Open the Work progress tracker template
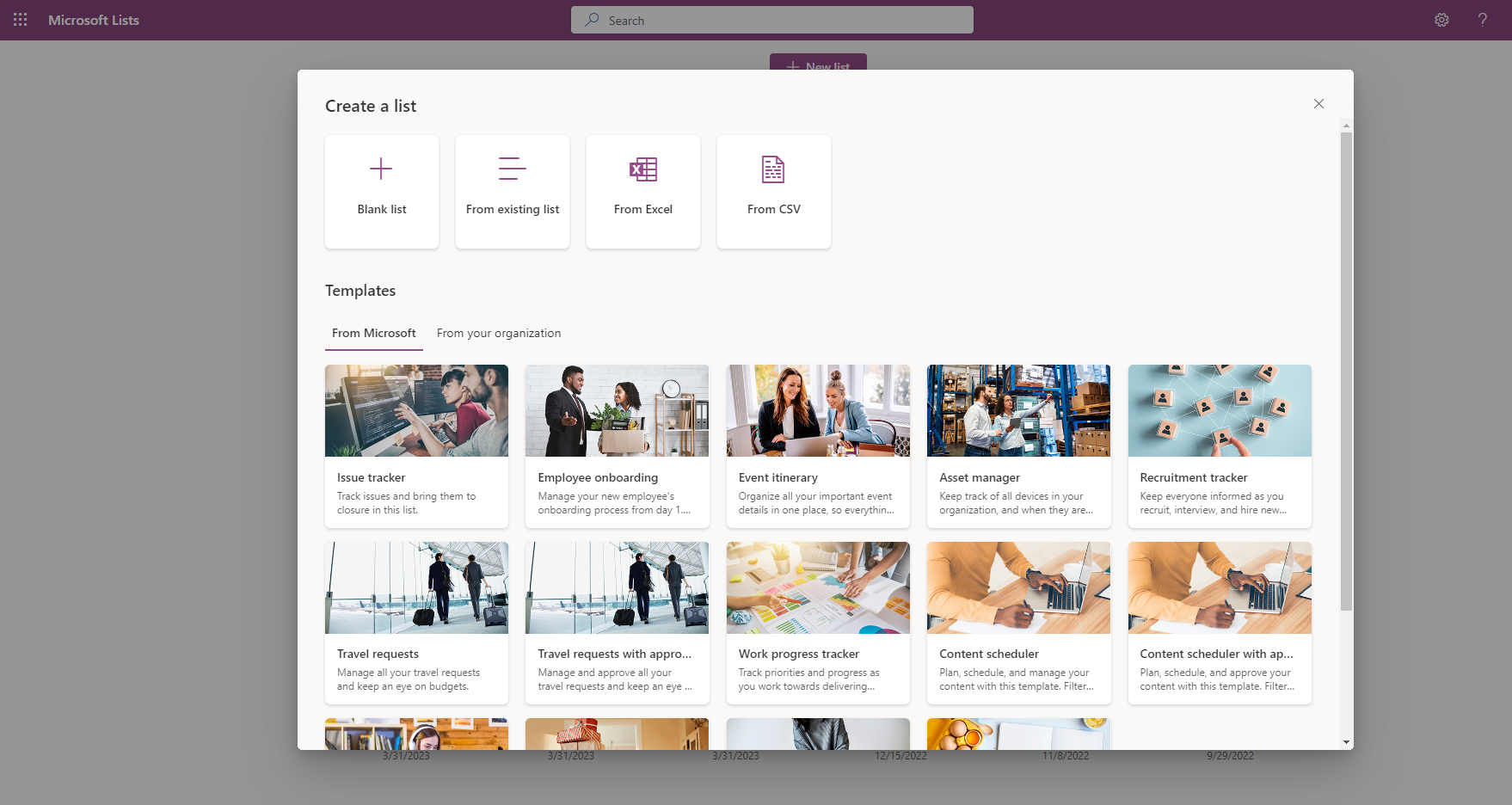1512x805 pixels. [x=817, y=623]
